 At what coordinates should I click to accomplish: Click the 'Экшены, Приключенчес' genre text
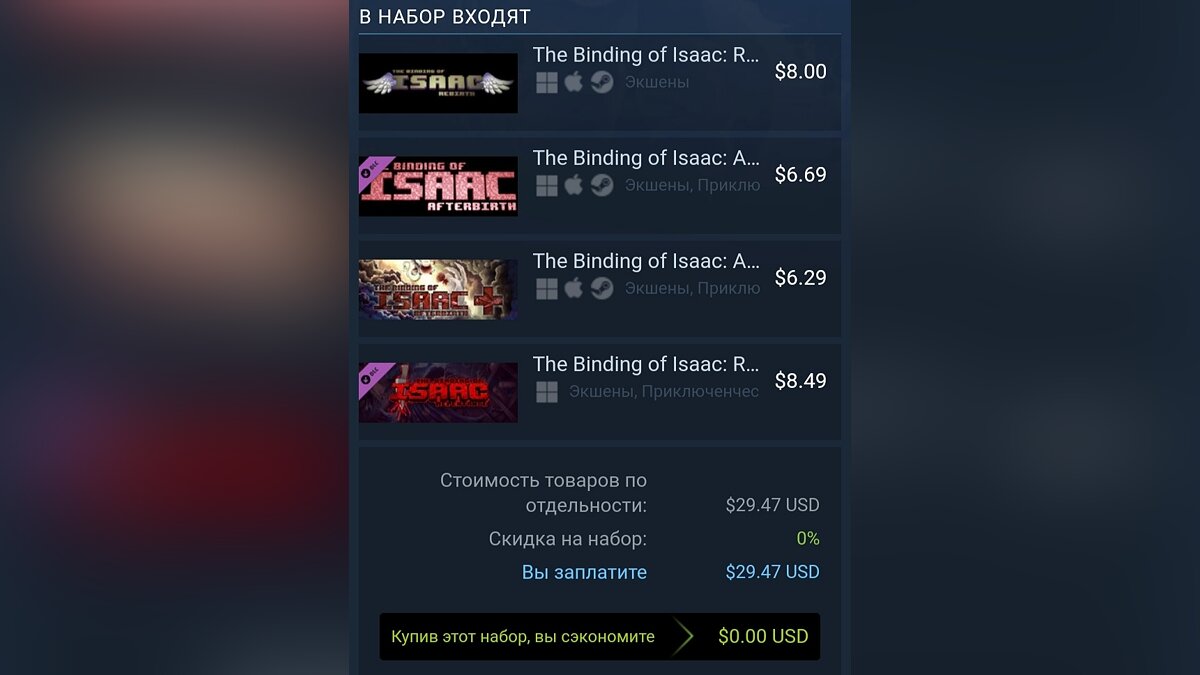pos(664,391)
